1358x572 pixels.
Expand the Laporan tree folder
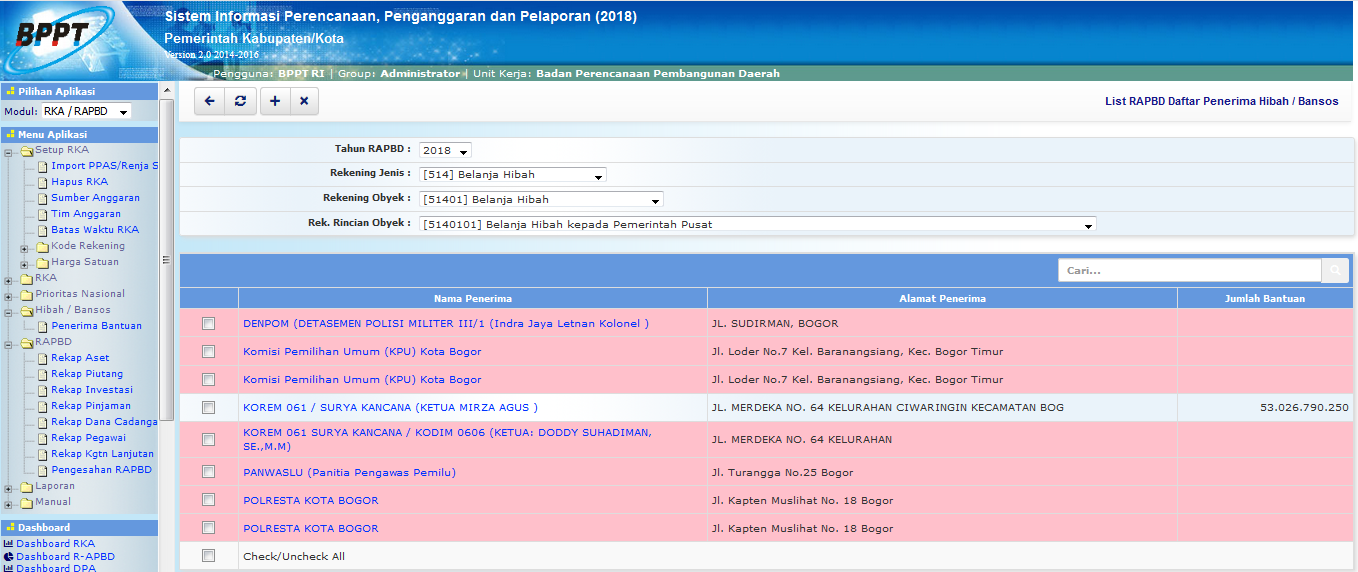(x=9, y=487)
